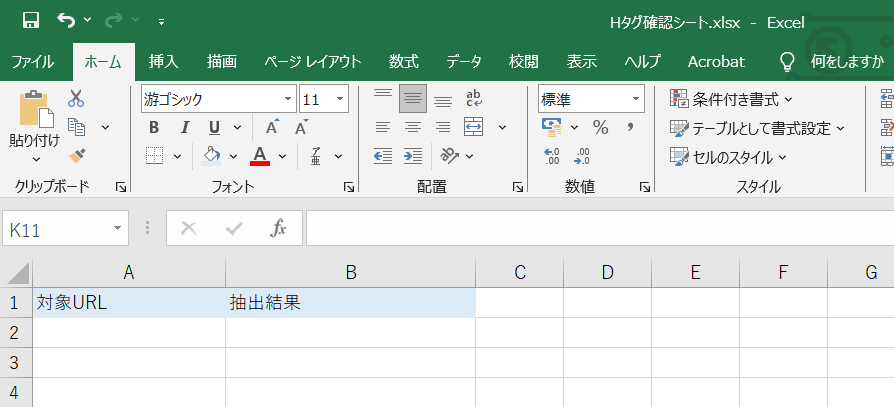This screenshot has height=407, width=894.
Task: Open merge cells dropdown arrow
Action: (502, 127)
